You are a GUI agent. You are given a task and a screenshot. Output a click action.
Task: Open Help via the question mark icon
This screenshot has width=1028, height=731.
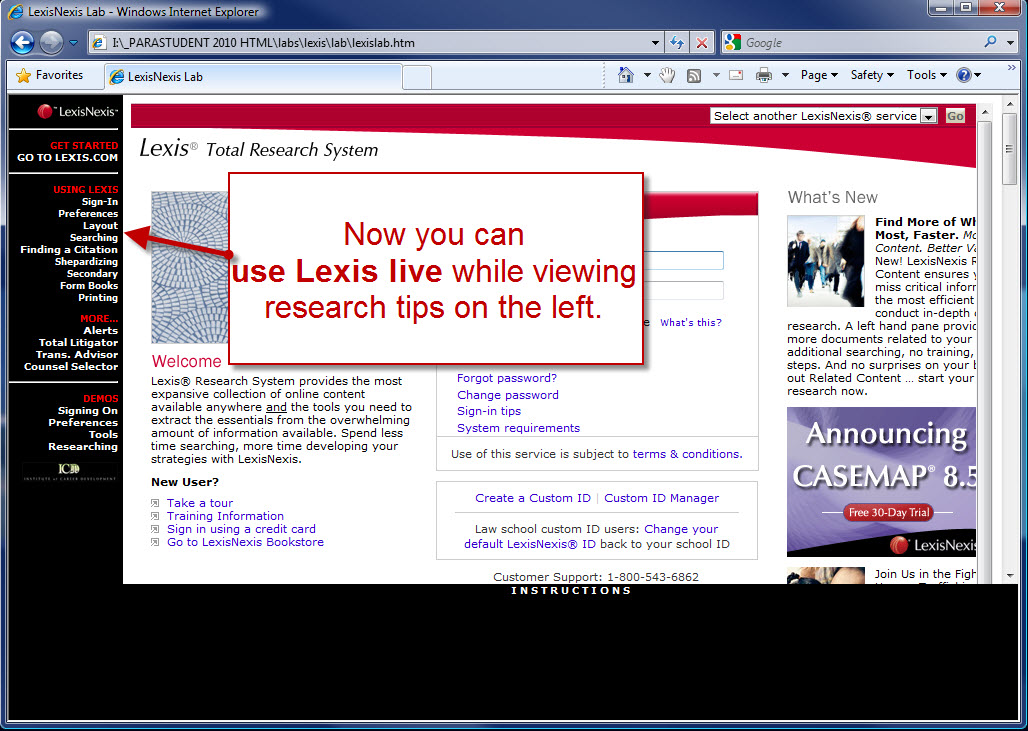tap(963, 75)
